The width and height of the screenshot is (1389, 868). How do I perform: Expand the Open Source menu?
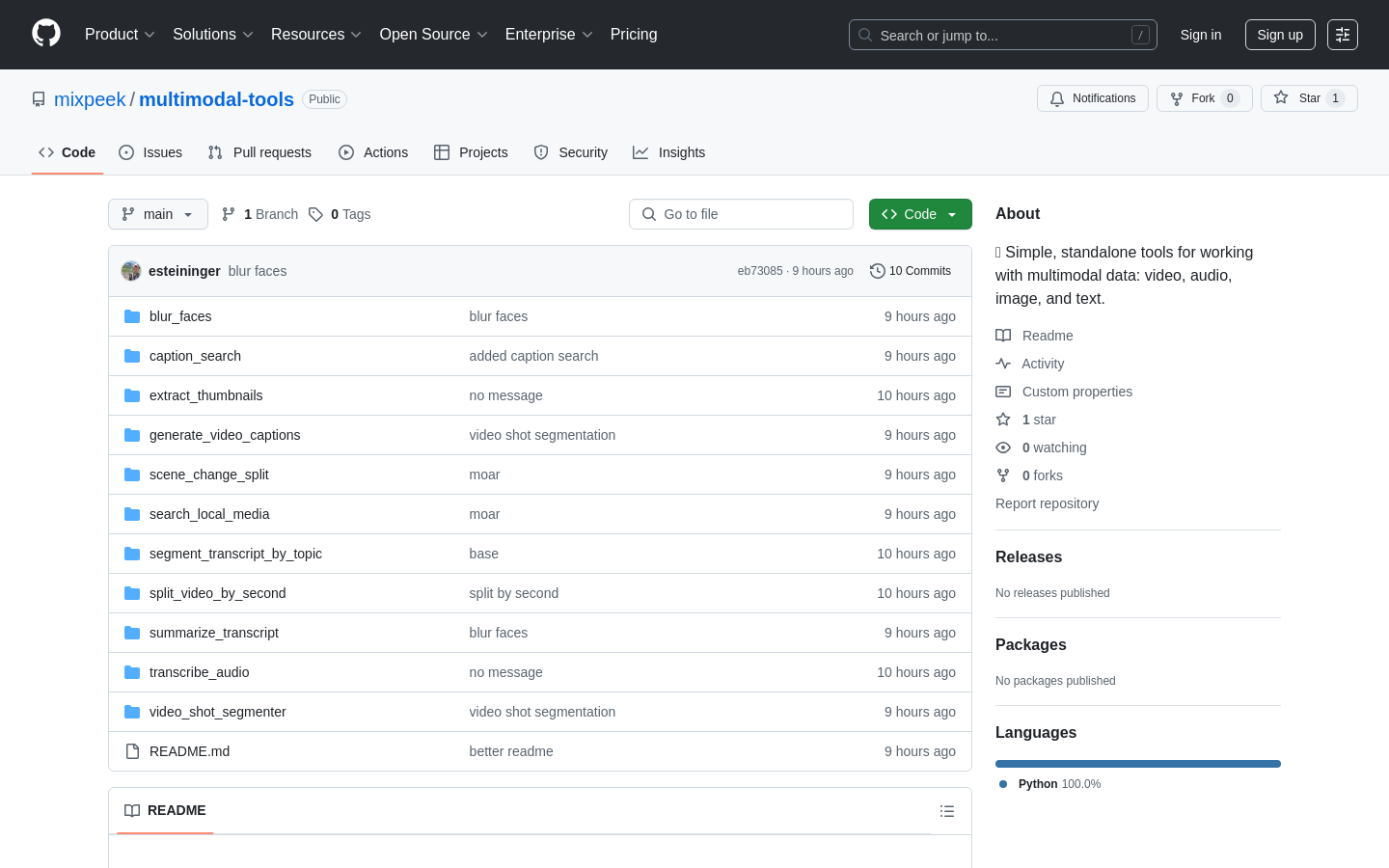[x=434, y=35]
